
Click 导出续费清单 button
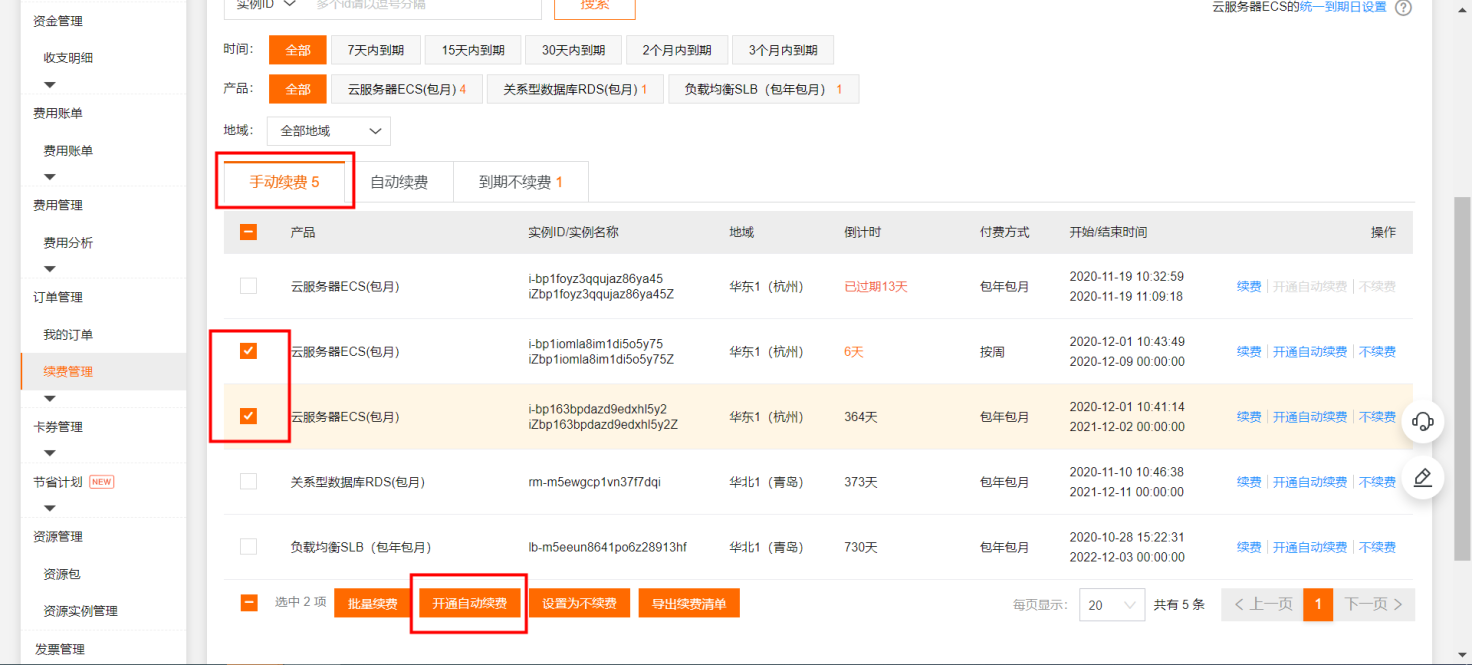(689, 603)
